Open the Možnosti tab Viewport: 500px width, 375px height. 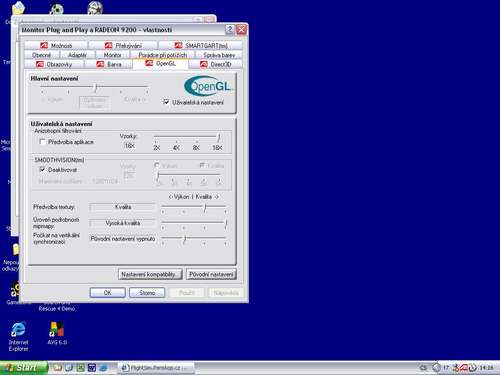point(56,45)
